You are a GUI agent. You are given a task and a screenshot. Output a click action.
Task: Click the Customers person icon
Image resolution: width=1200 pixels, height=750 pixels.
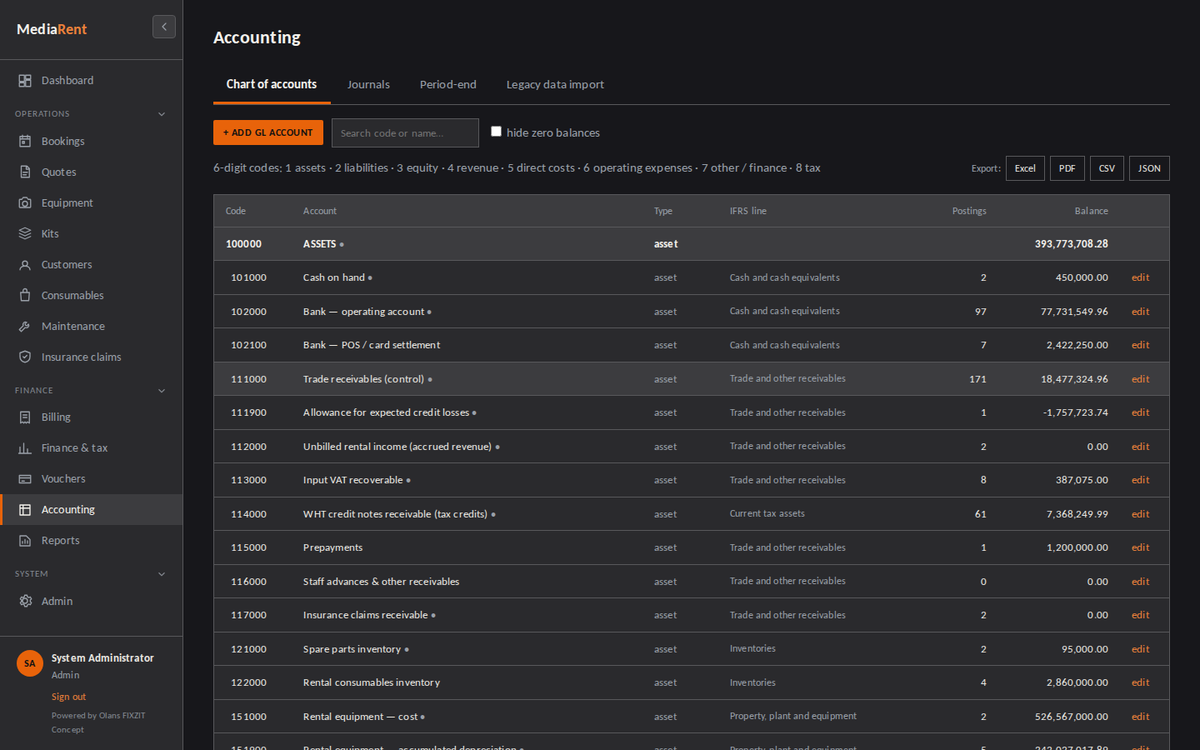pyautogui.click(x=25, y=265)
